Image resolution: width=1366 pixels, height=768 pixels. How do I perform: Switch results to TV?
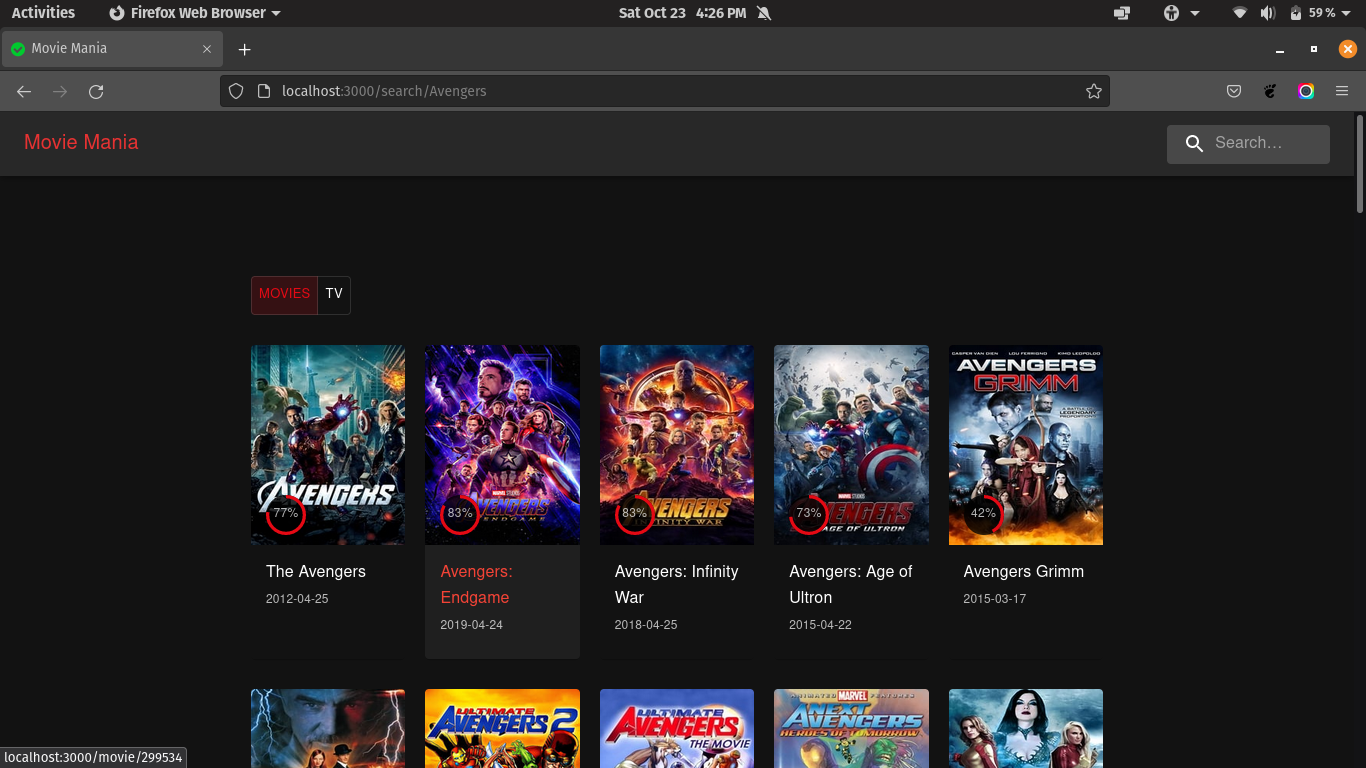pos(334,294)
